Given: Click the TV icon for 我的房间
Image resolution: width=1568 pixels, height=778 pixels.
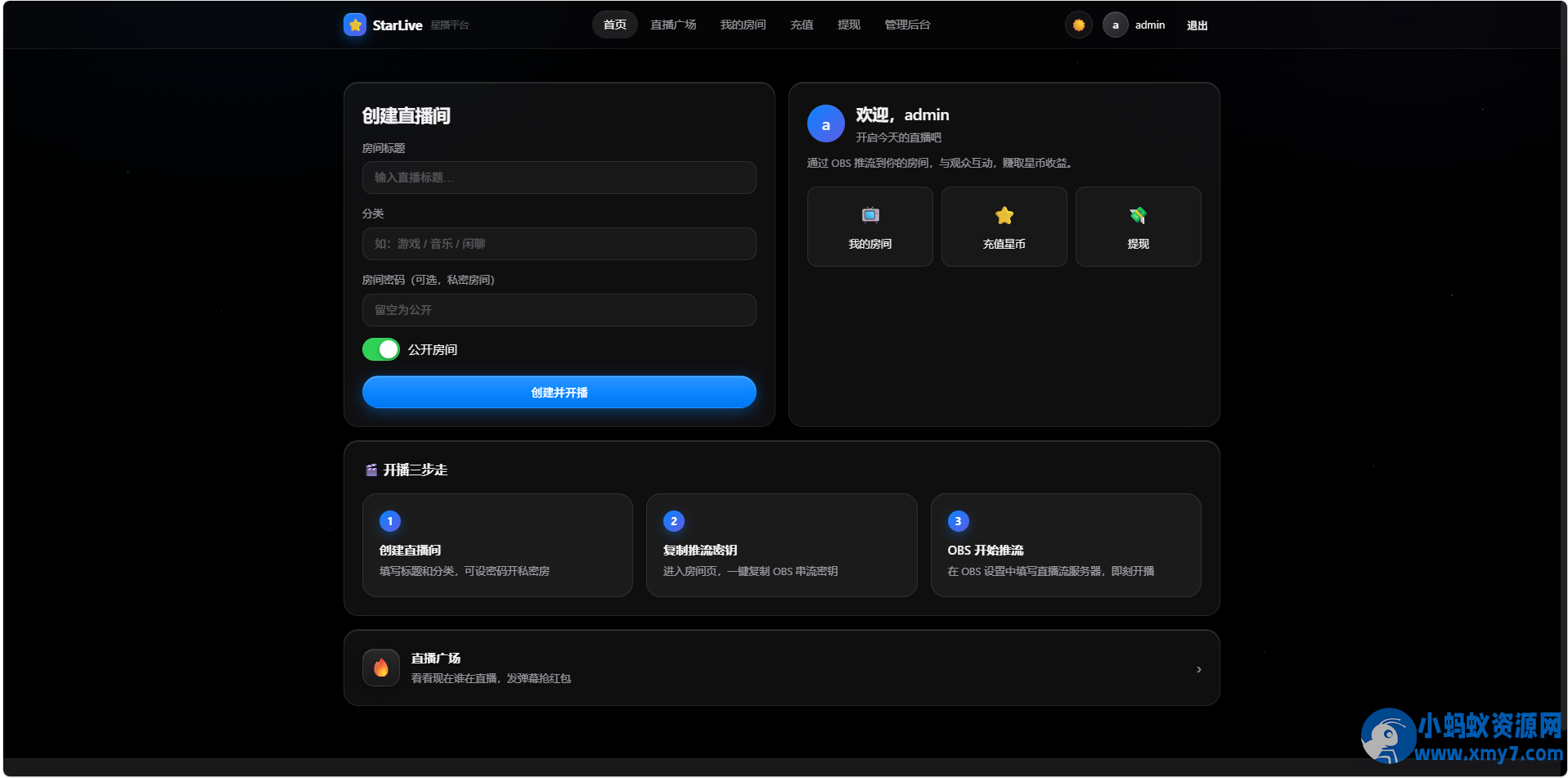Looking at the screenshot, I should [870, 215].
